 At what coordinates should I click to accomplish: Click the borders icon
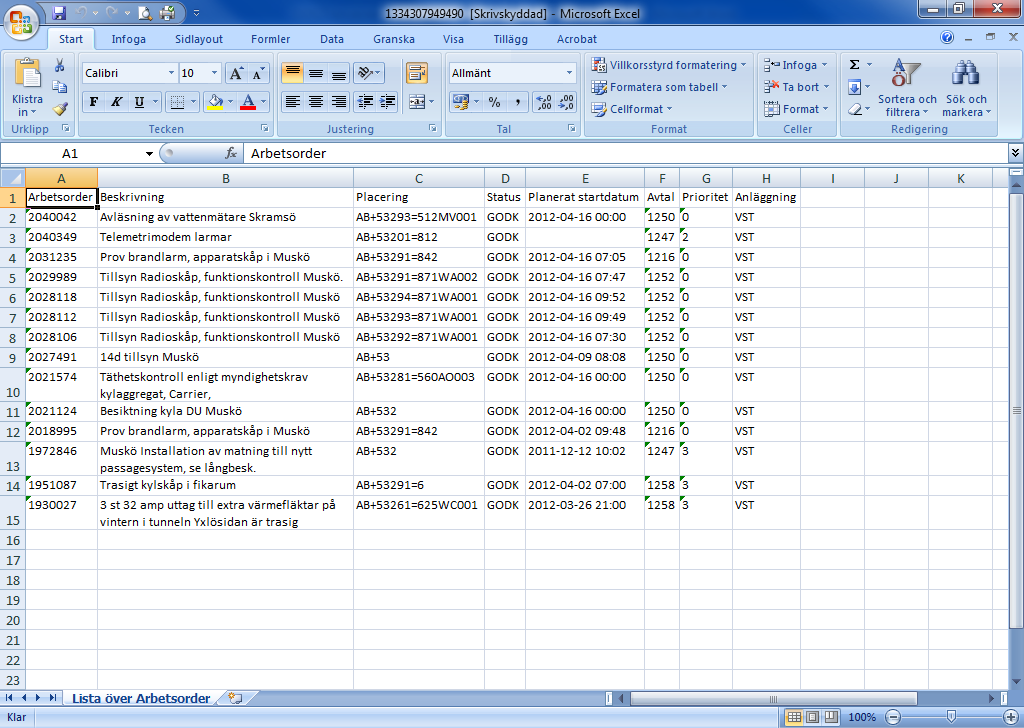tap(176, 102)
